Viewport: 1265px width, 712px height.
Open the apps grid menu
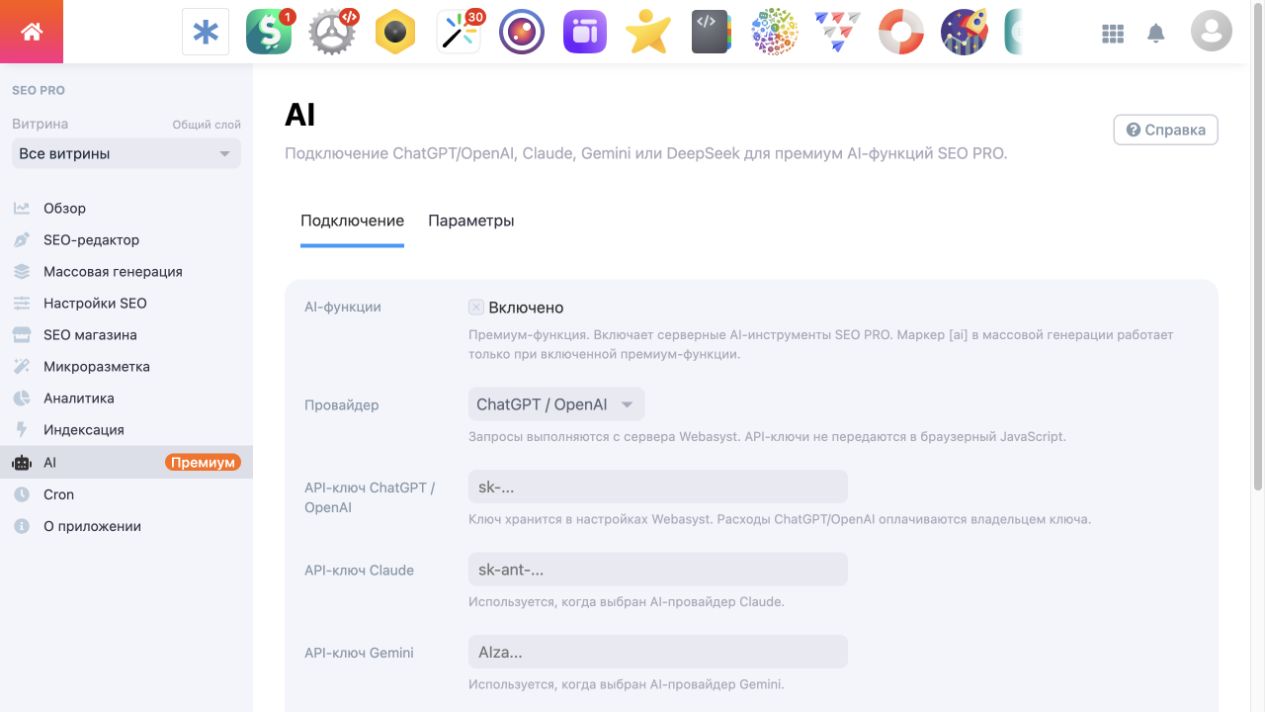(x=1113, y=33)
